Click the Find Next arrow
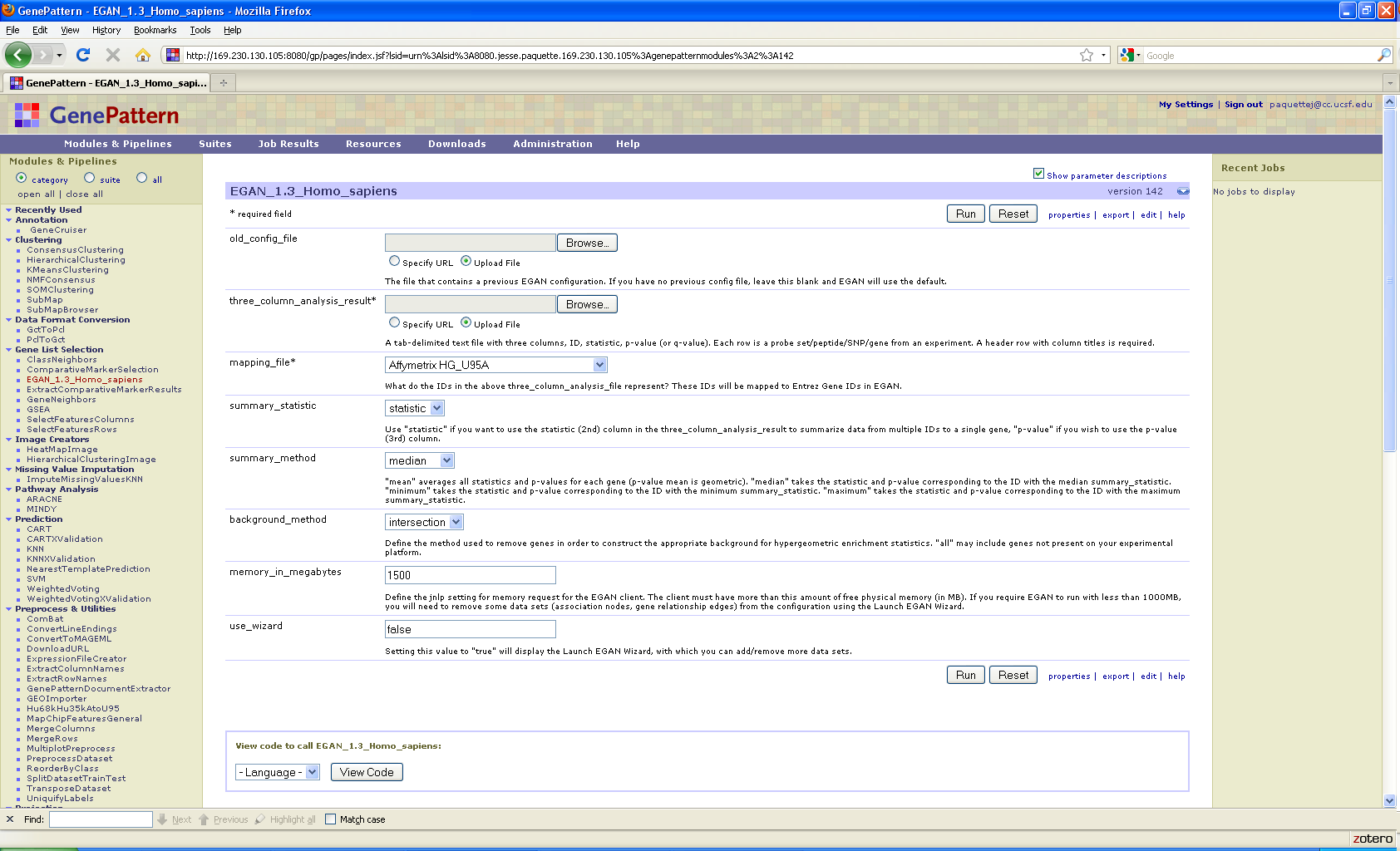Viewport: 1400px width, 851px height. click(162, 819)
